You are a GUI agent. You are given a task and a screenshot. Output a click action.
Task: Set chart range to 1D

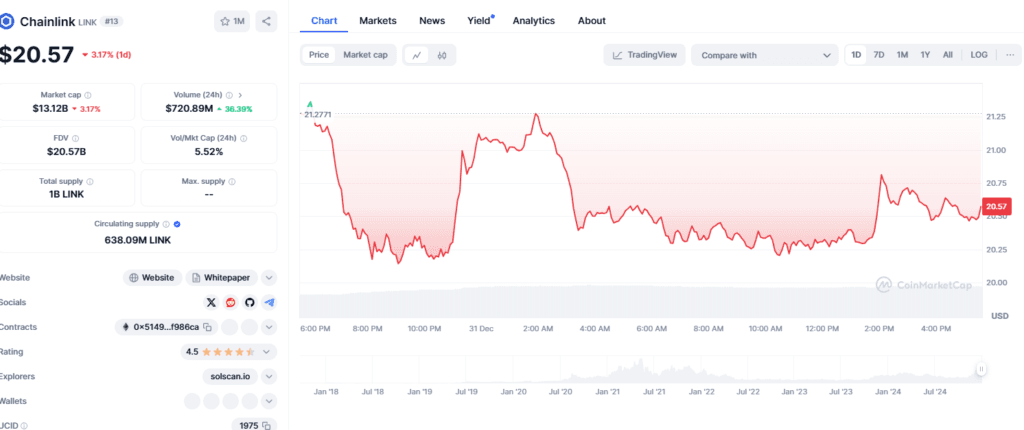[x=856, y=55]
